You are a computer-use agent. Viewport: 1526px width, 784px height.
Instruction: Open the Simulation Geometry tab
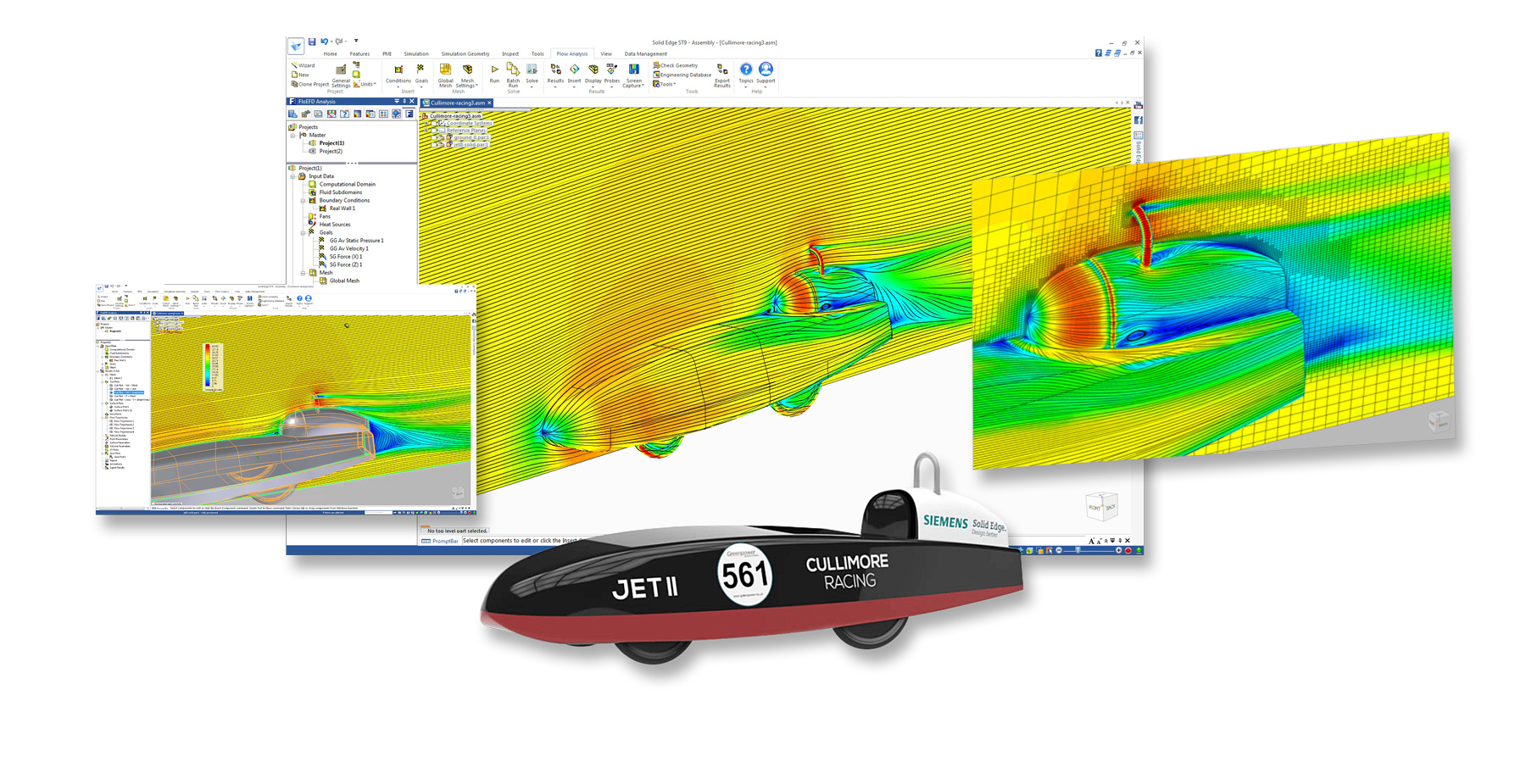(x=465, y=53)
